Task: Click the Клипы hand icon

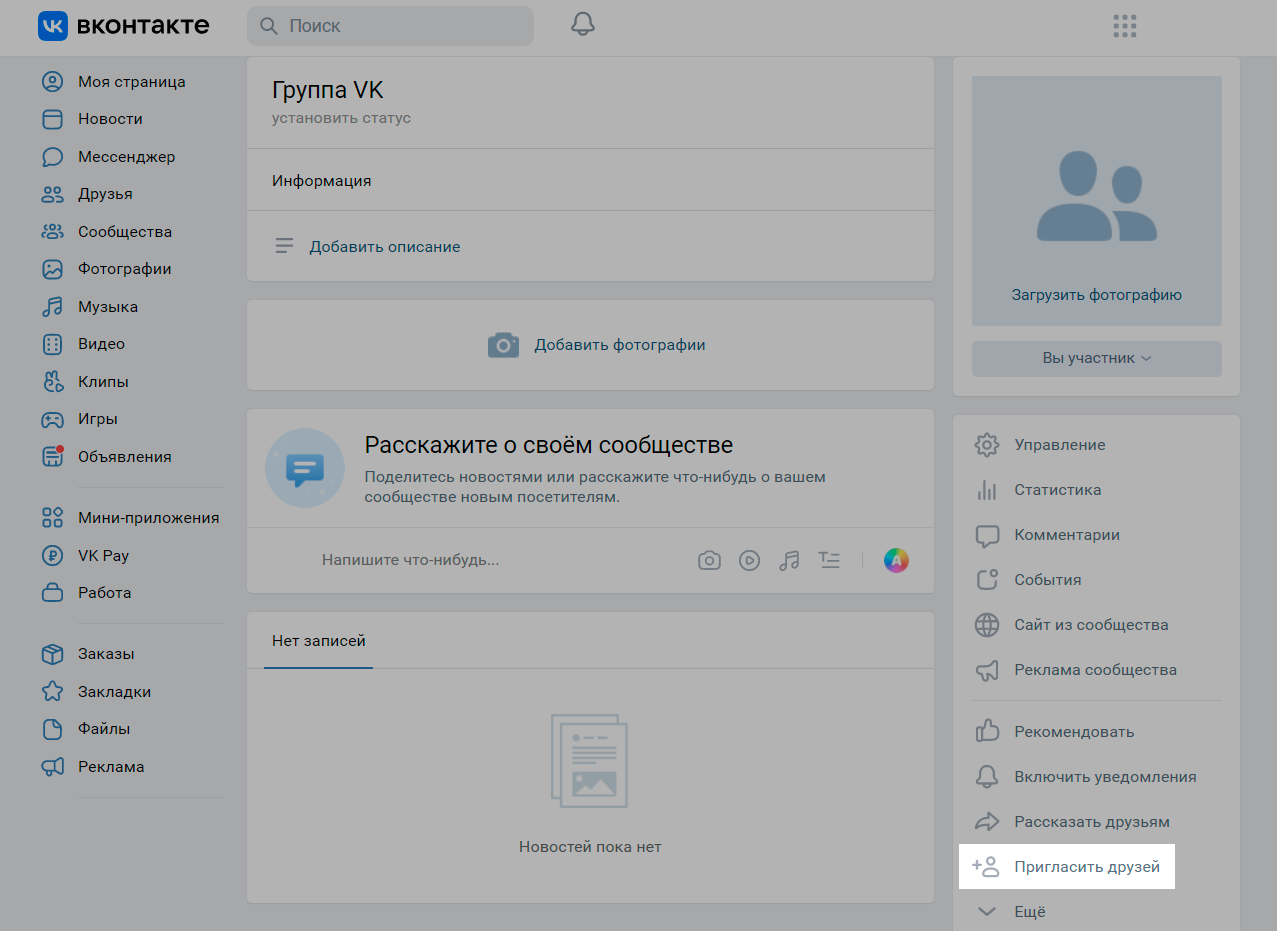Action: pyautogui.click(x=52, y=382)
